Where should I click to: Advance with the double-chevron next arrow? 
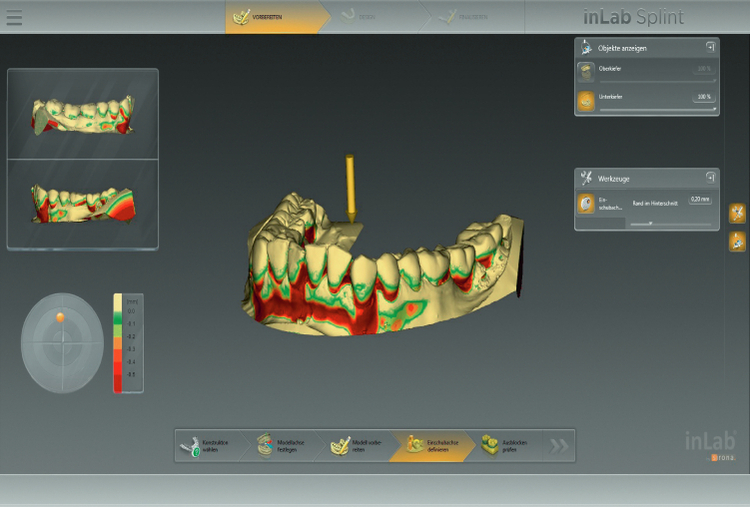click(x=559, y=446)
